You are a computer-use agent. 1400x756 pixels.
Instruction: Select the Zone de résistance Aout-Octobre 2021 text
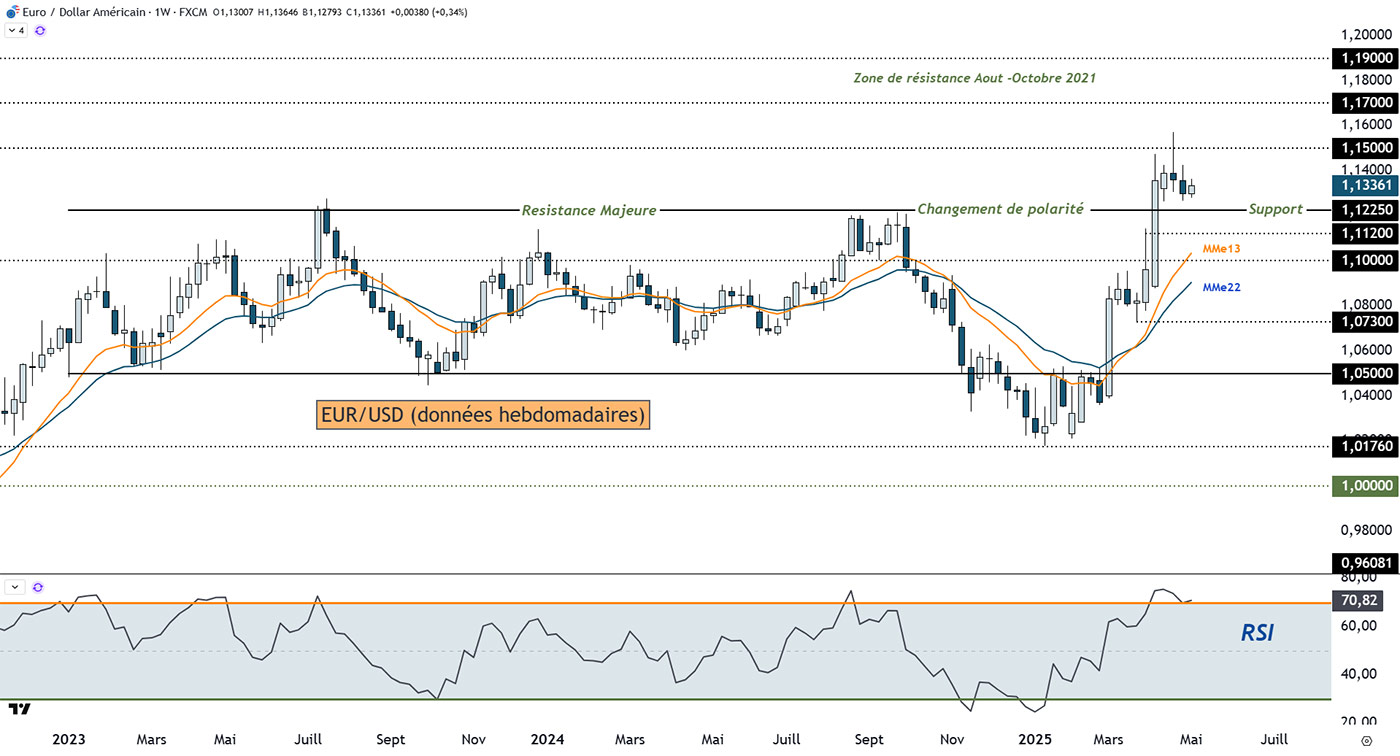click(974, 78)
